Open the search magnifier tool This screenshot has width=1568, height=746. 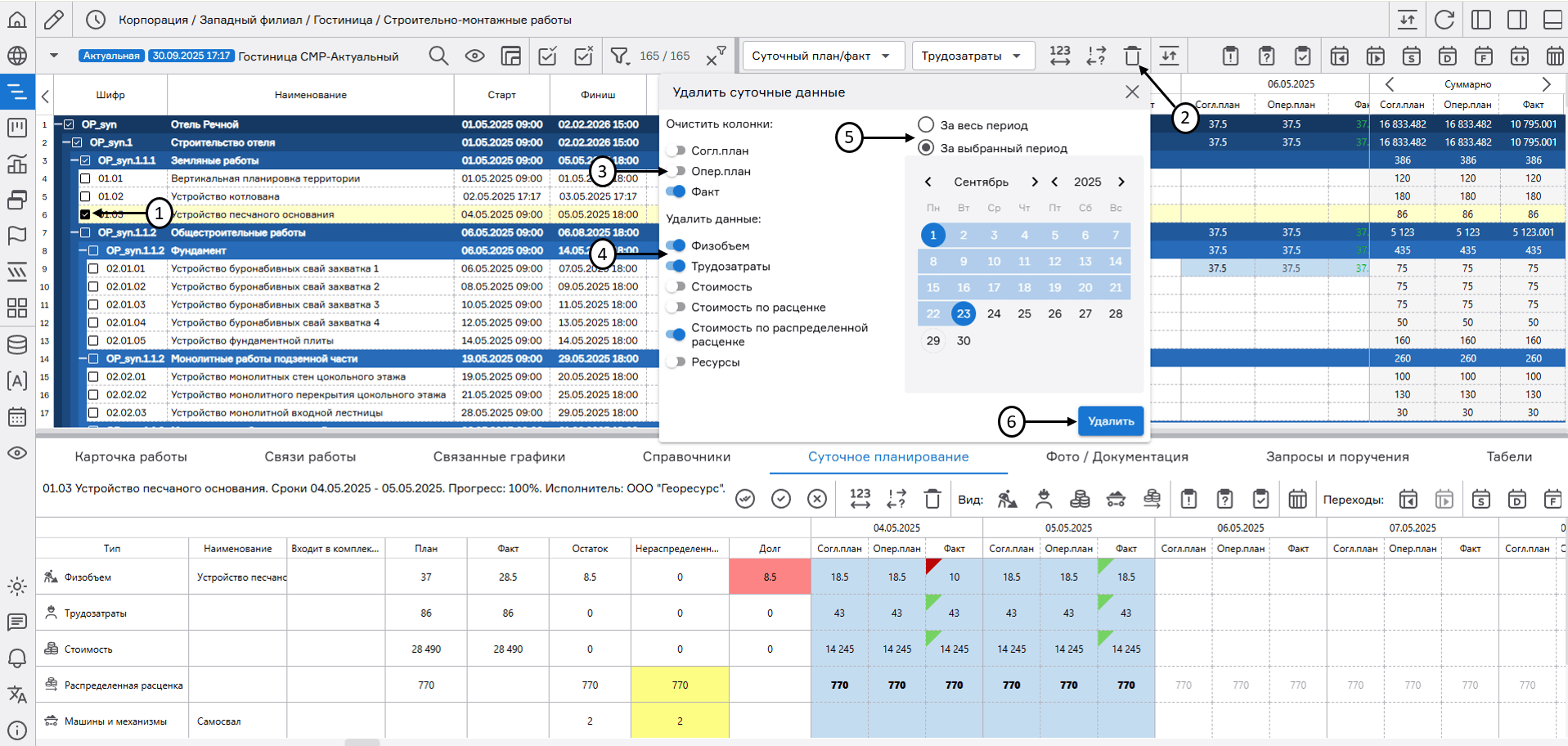438,56
